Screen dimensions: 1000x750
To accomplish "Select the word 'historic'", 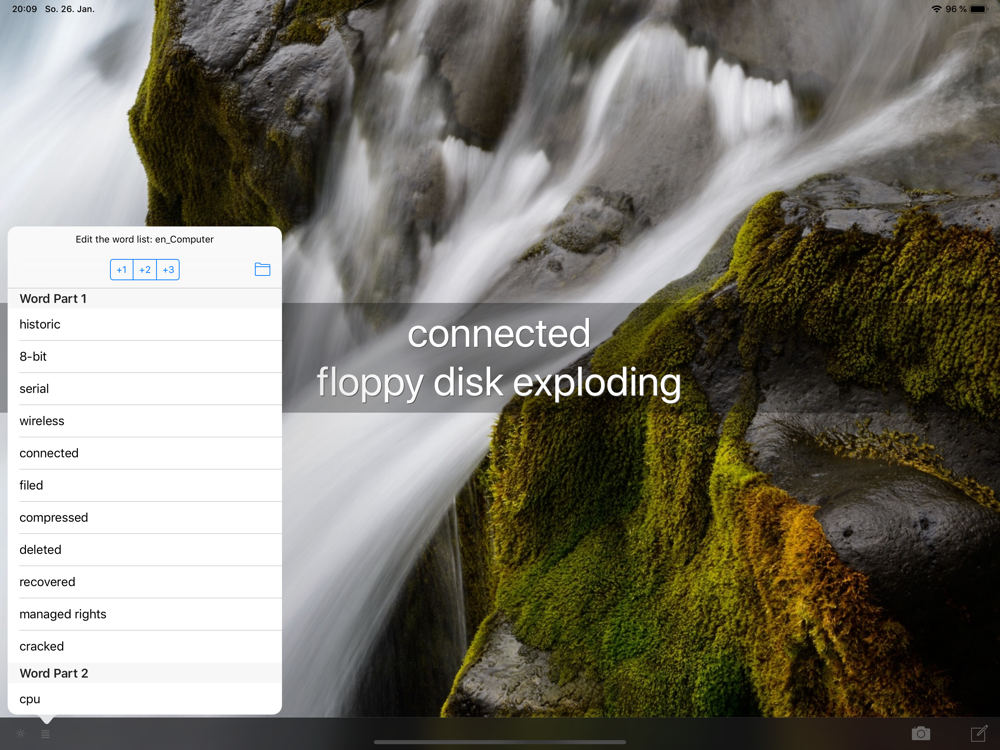I will [x=145, y=325].
